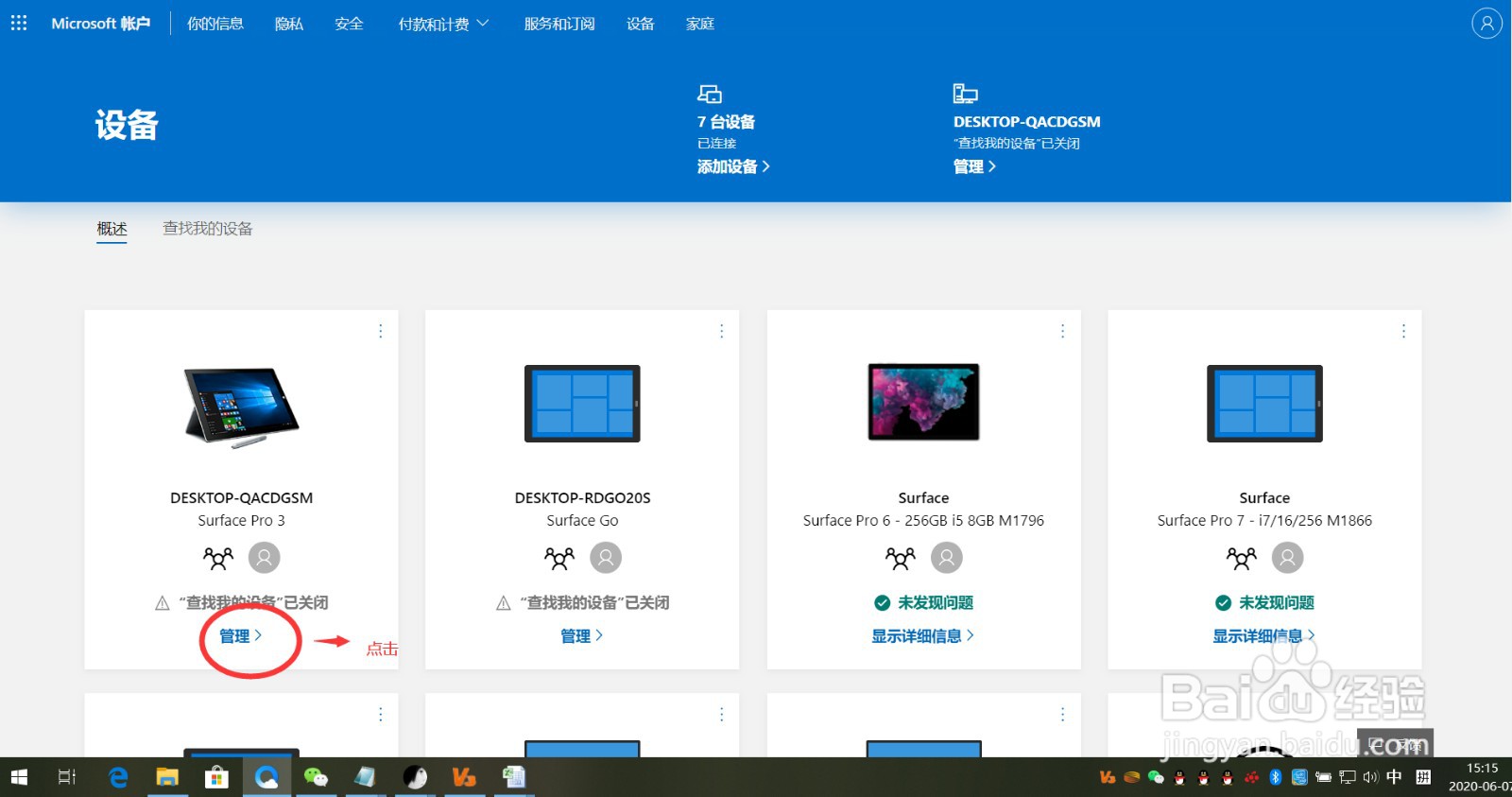Click the Surface Pro 3 device image
Screen dimensions: 1512x797
242,407
